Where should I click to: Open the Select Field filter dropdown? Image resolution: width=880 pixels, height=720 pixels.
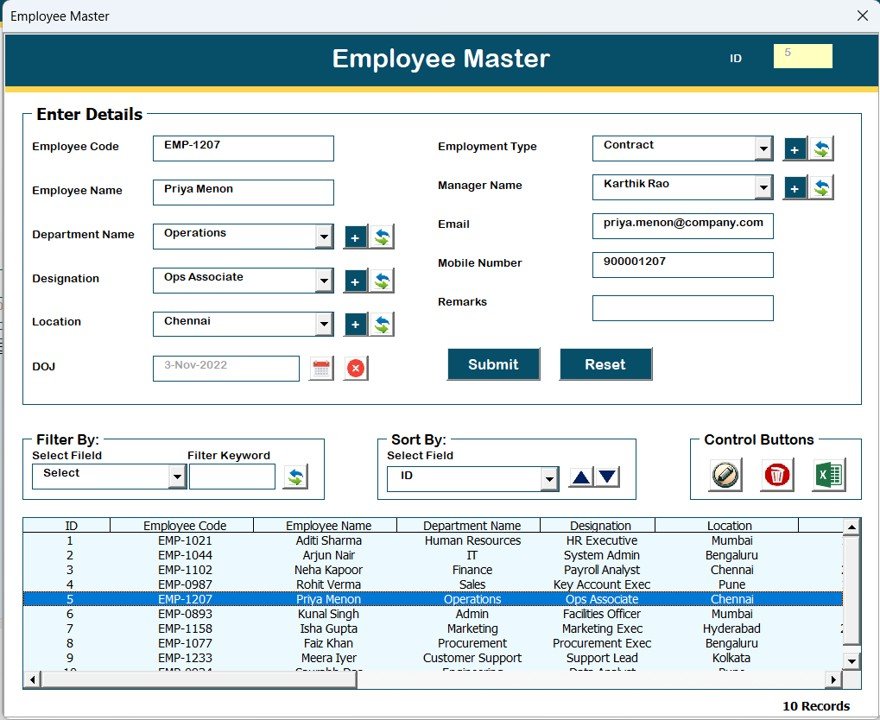click(x=178, y=476)
